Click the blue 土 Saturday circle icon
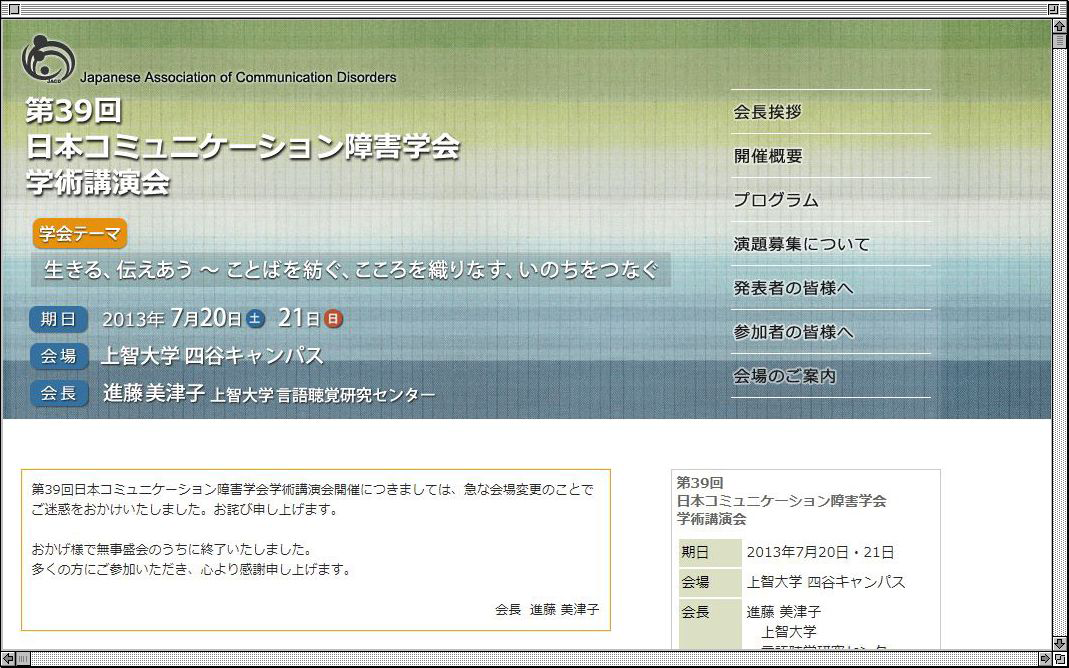Image resolution: width=1069 pixels, height=668 pixels. click(x=255, y=318)
